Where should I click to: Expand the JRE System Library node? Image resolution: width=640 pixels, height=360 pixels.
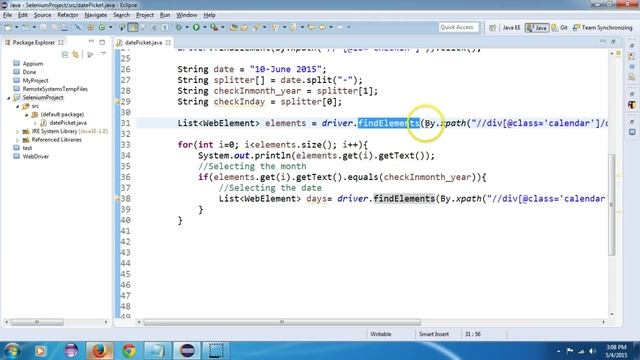pyautogui.click(x=18, y=131)
